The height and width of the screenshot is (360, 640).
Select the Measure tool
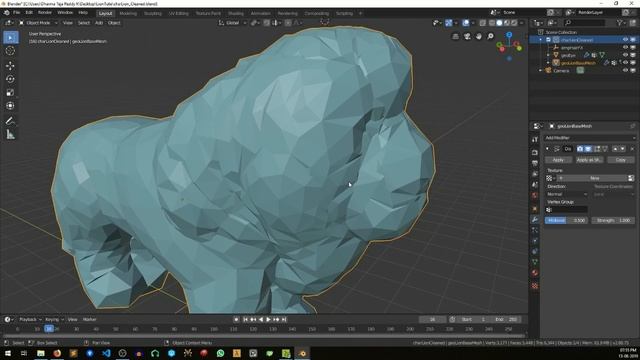[x=11, y=134]
